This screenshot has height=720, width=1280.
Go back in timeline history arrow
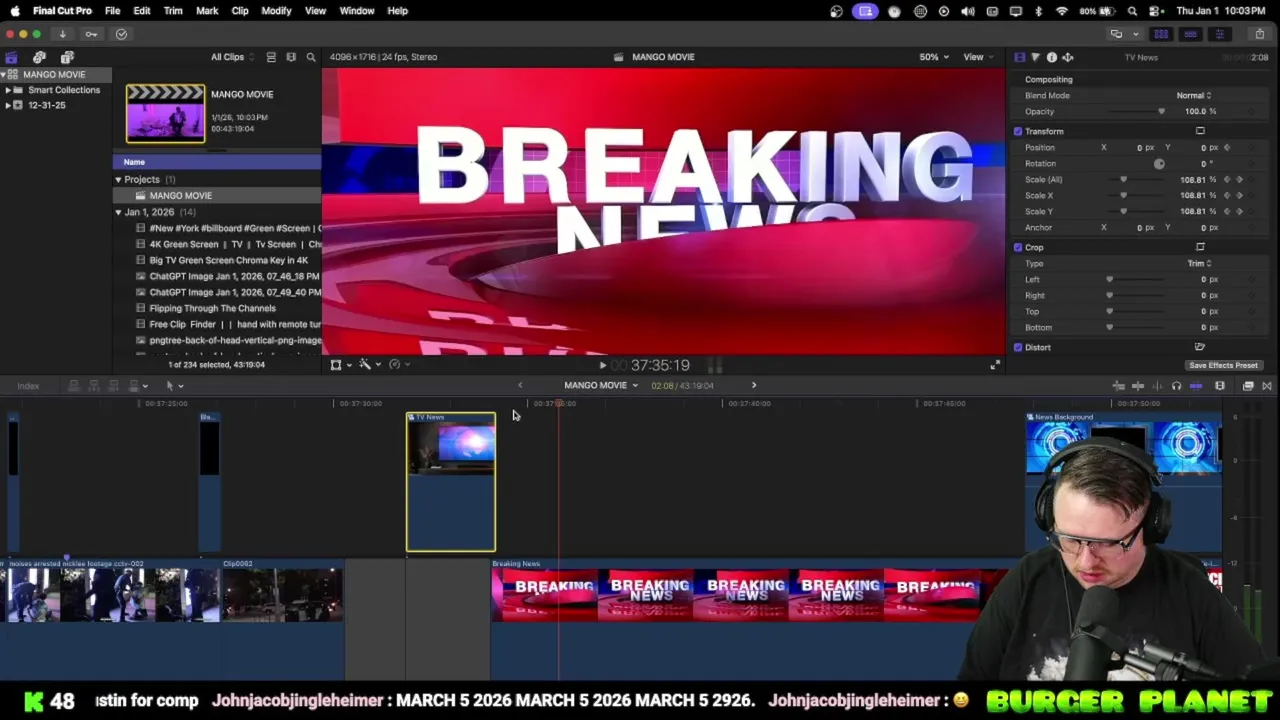click(x=519, y=386)
